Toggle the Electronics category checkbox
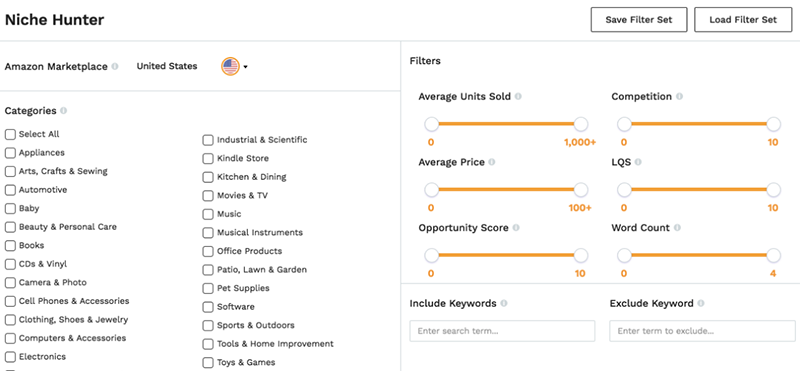 [10, 357]
